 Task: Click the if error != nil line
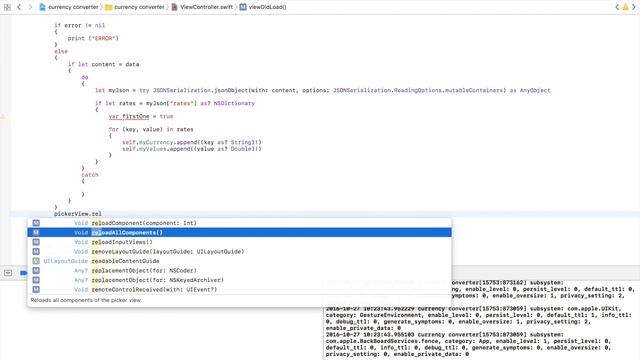click(80, 25)
